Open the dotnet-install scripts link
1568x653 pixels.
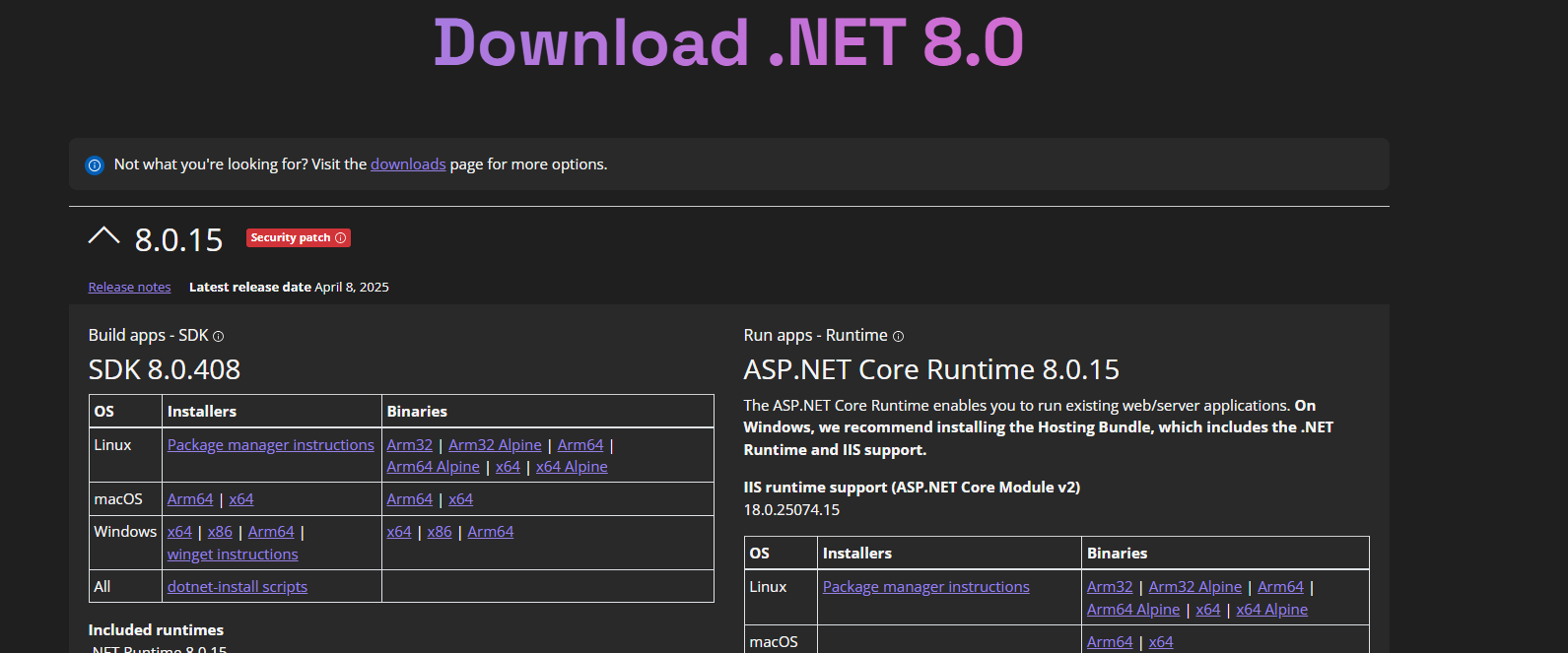(x=238, y=587)
